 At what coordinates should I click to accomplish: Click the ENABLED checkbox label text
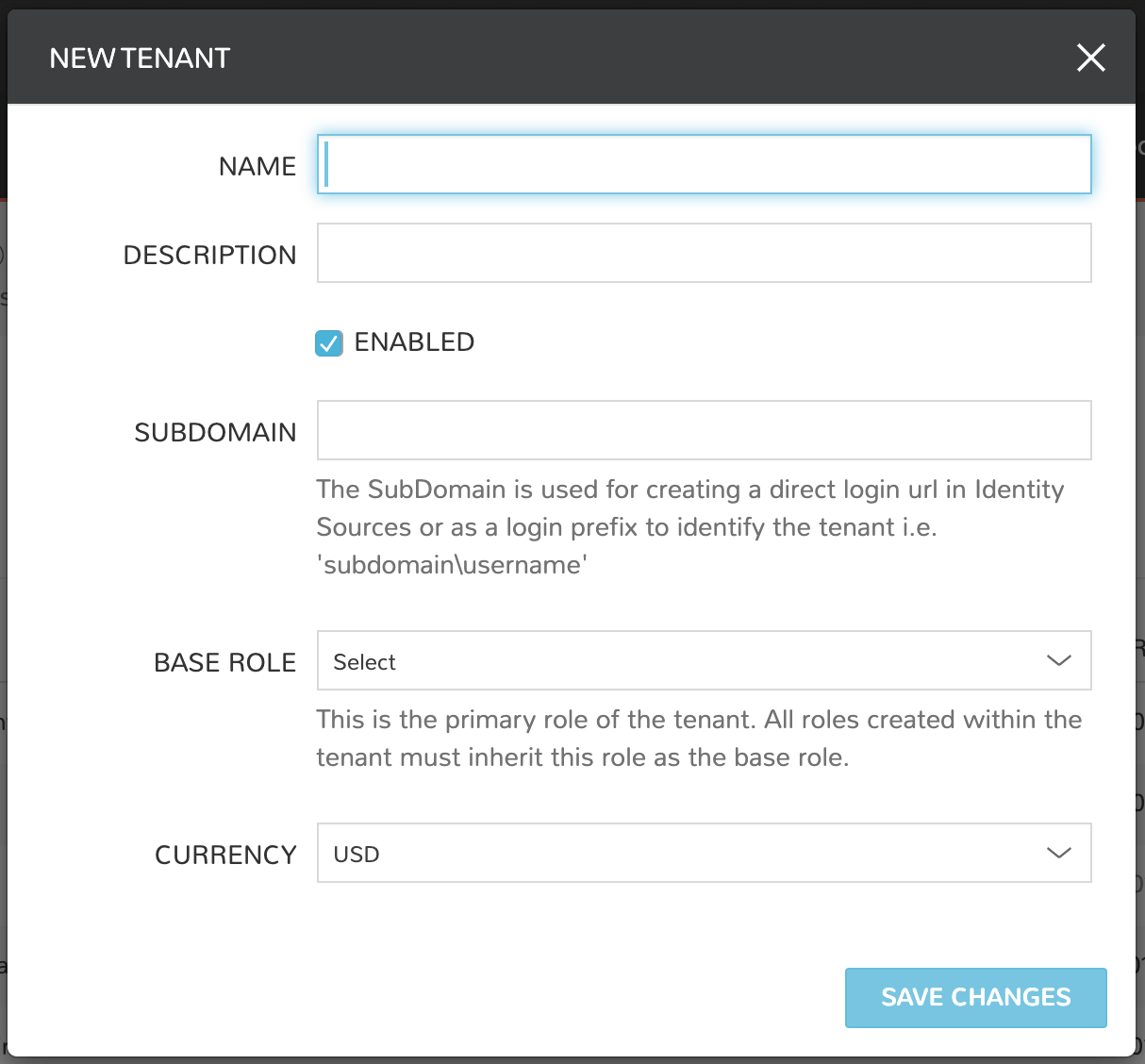pyautogui.click(x=414, y=342)
